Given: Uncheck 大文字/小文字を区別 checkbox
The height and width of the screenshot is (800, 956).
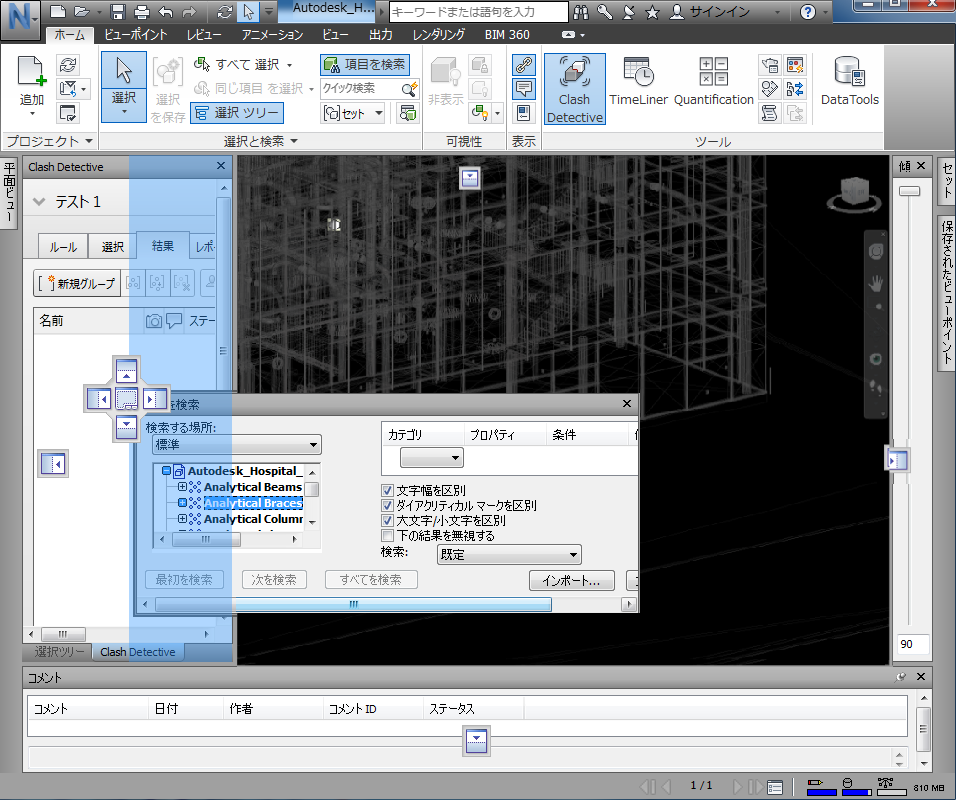Looking at the screenshot, I should coord(387,521).
